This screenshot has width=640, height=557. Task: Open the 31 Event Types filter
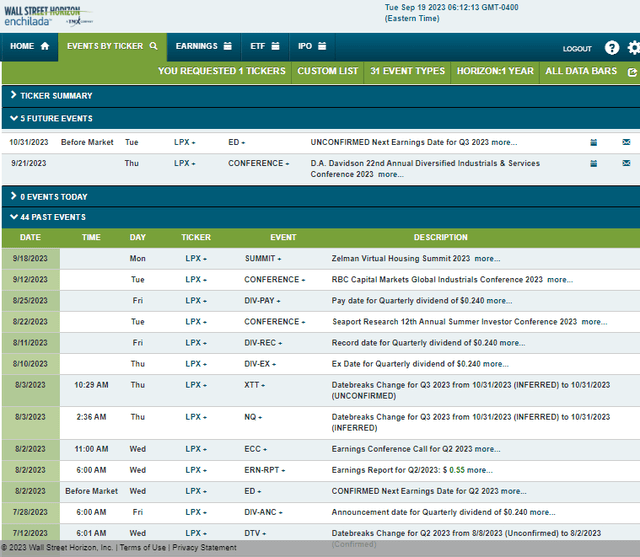pos(407,71)
